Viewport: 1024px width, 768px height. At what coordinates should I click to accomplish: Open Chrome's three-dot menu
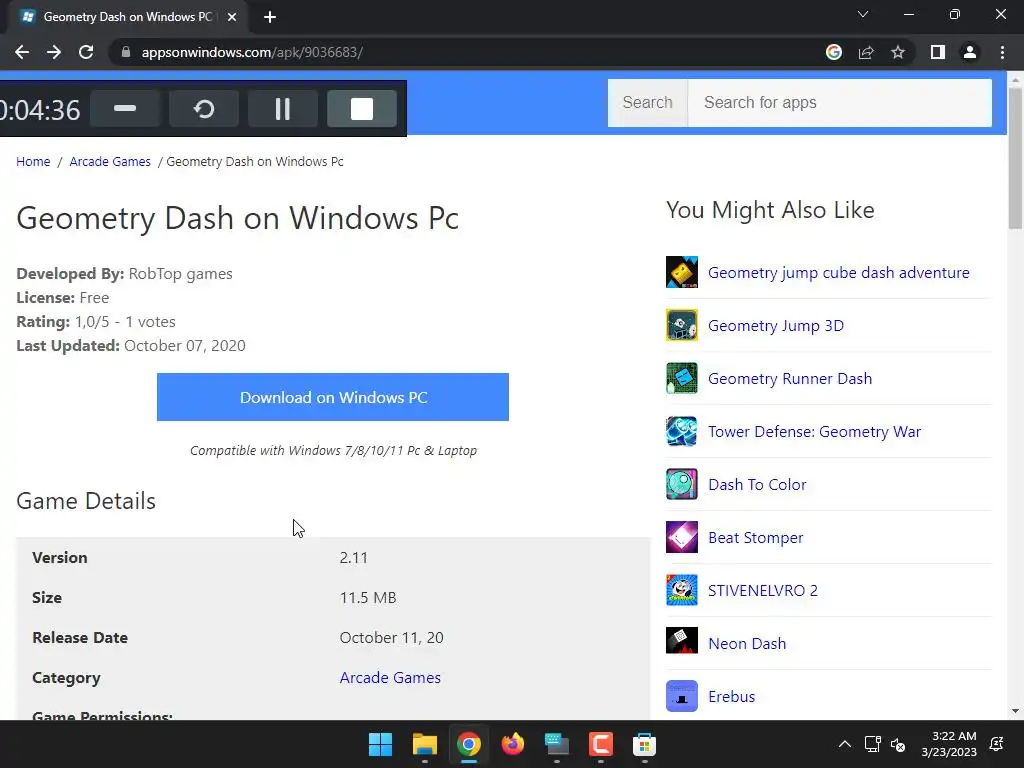[1002, 52]
